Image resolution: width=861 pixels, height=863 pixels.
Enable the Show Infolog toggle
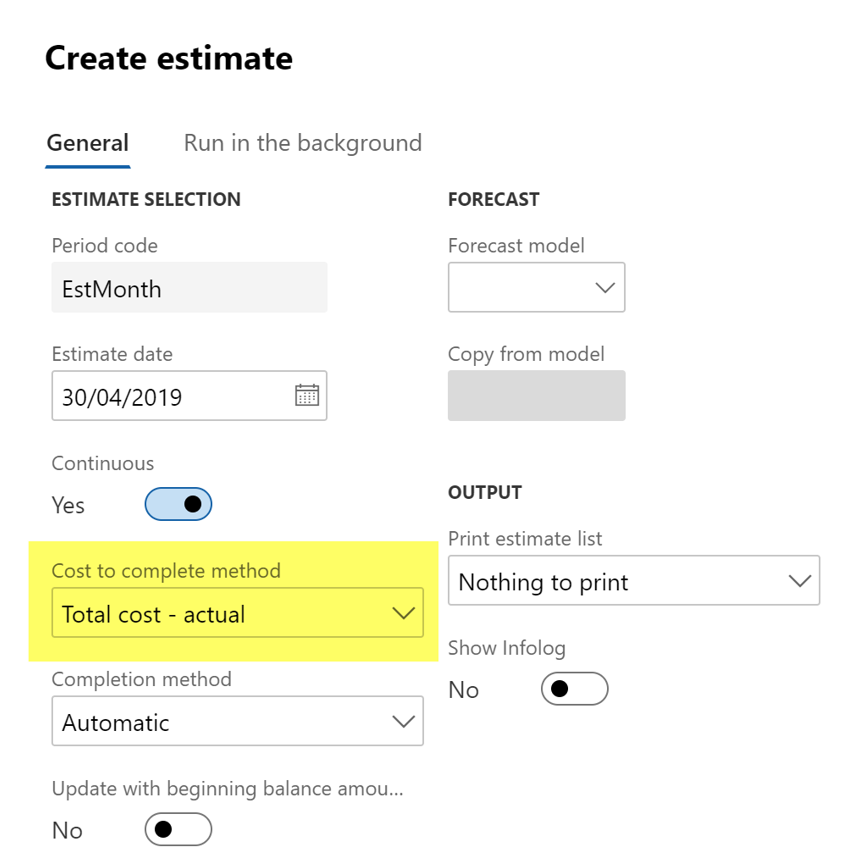click(575, 689)
